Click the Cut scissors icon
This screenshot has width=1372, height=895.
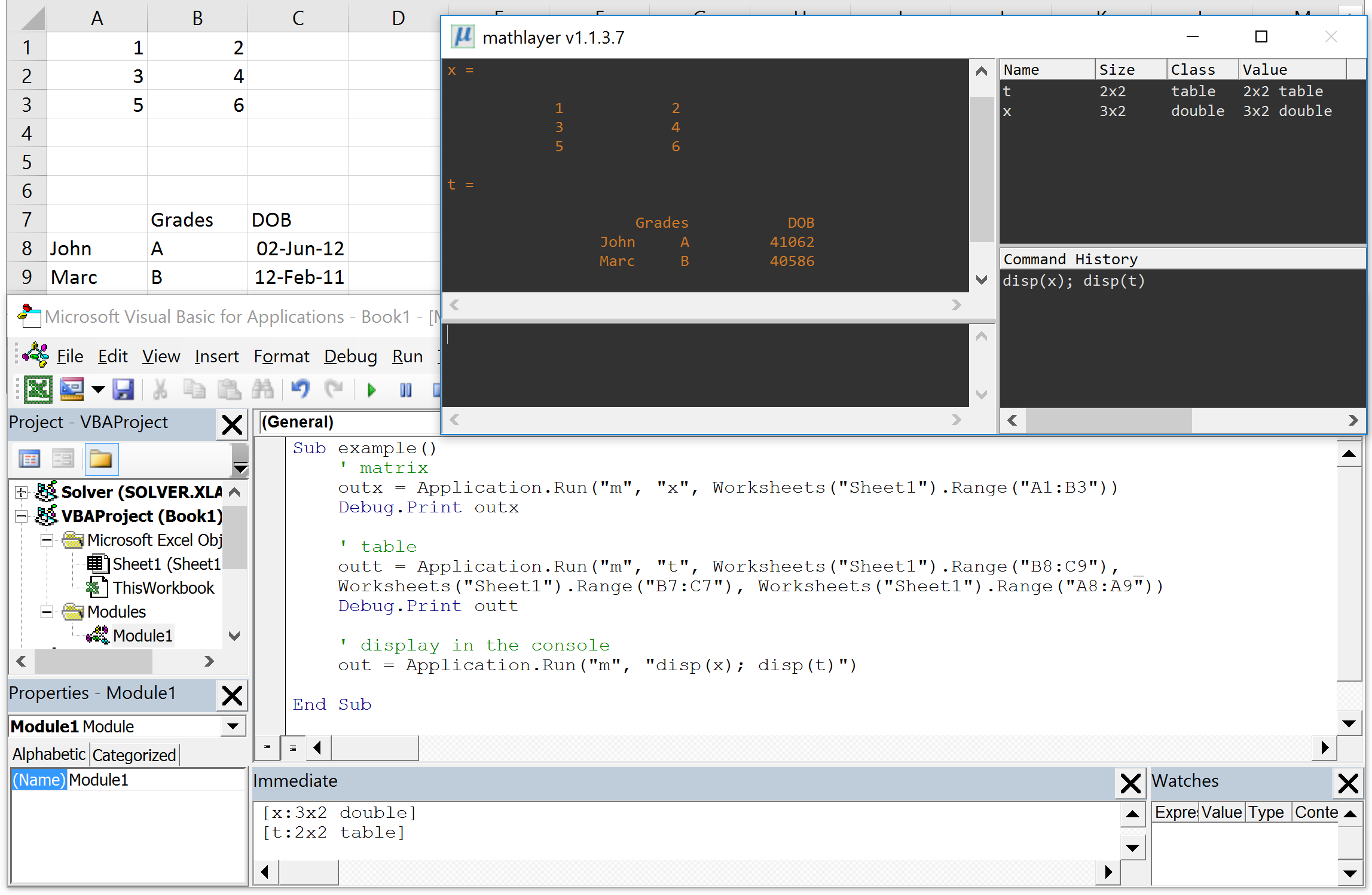(160, 390)
